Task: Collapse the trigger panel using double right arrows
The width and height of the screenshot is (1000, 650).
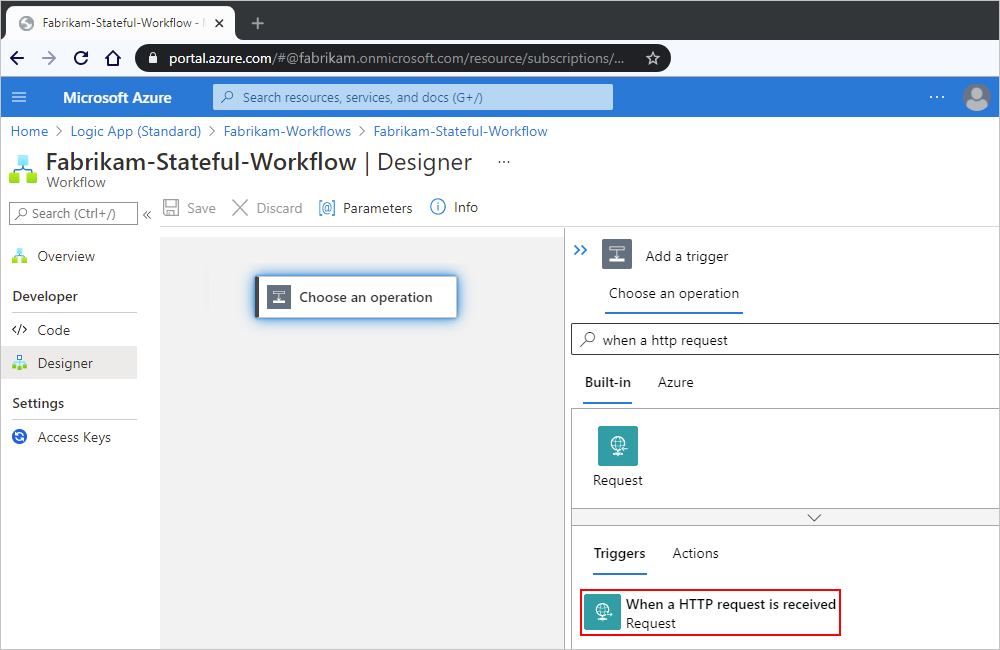Action: pyautogui.click(x=580, y=250)
